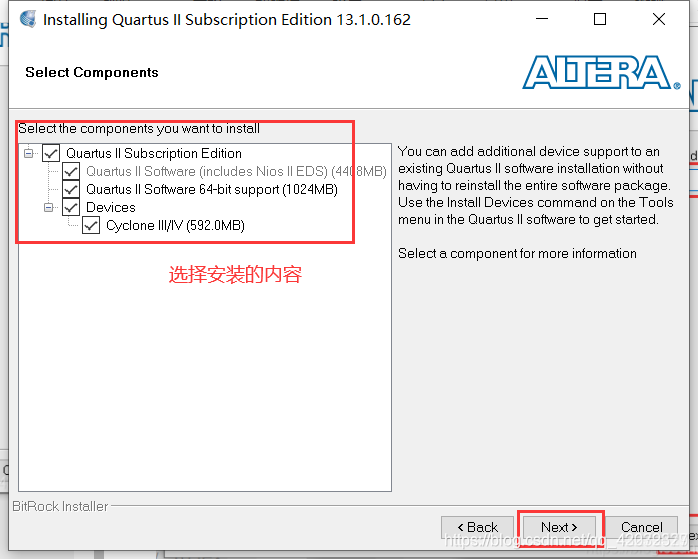
Task: Toggle the Devices checkbox
Action: pyautogui.click(x=71, y=207)
